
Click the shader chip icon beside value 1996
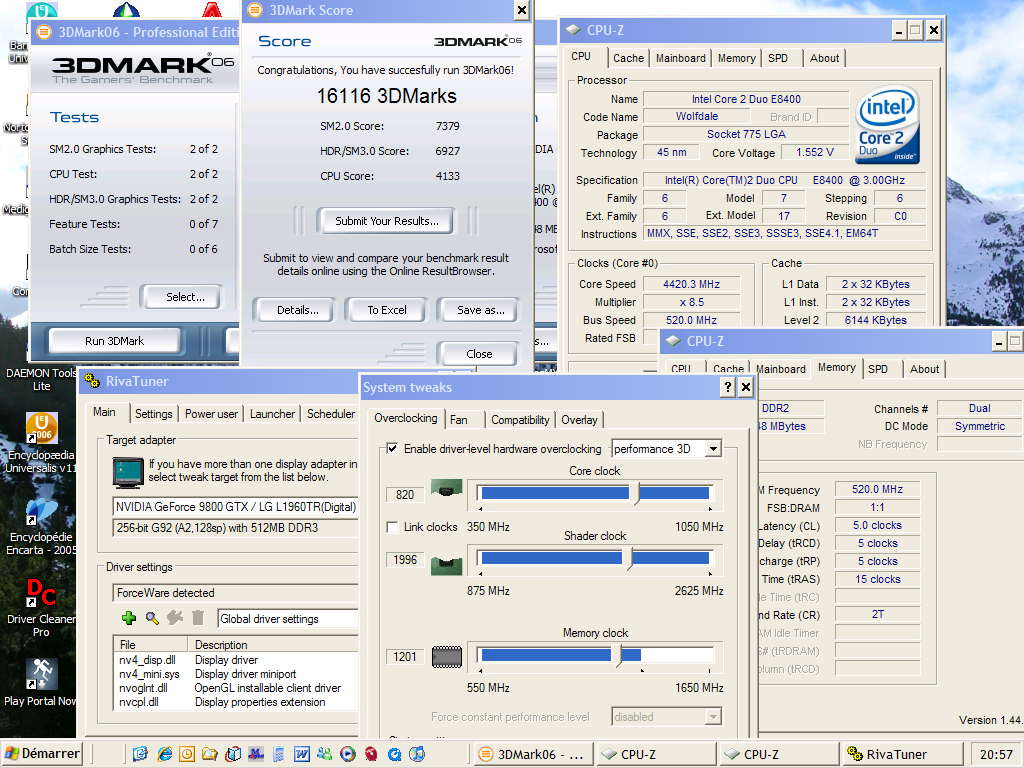point(447,566)
